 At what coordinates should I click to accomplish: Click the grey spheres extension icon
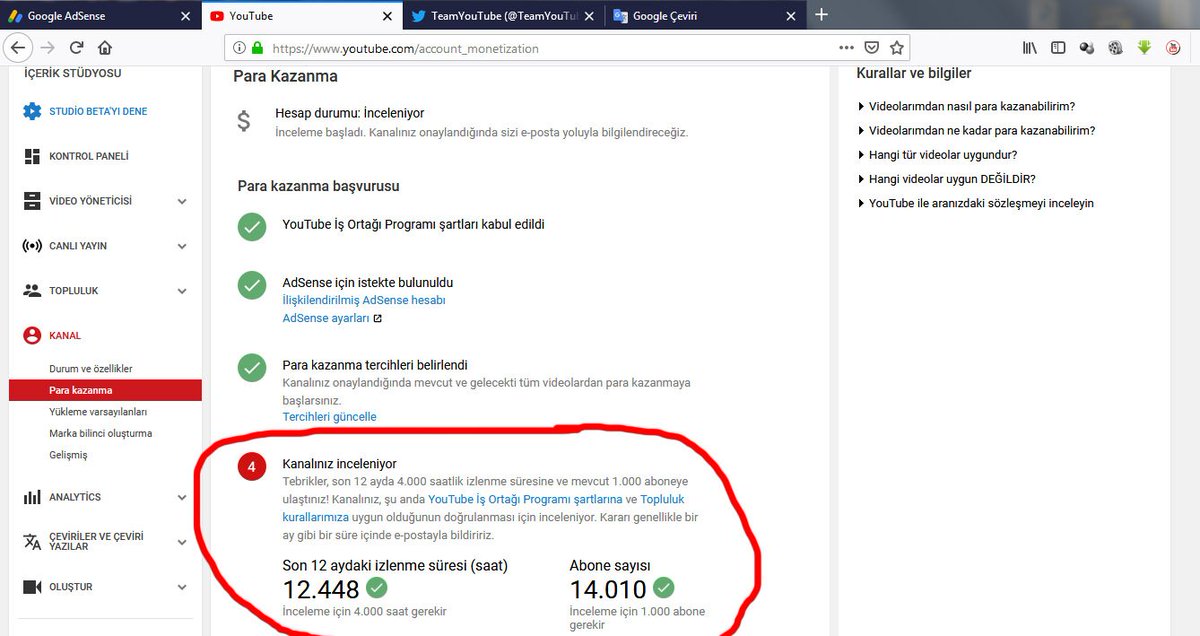[1087, 47]
